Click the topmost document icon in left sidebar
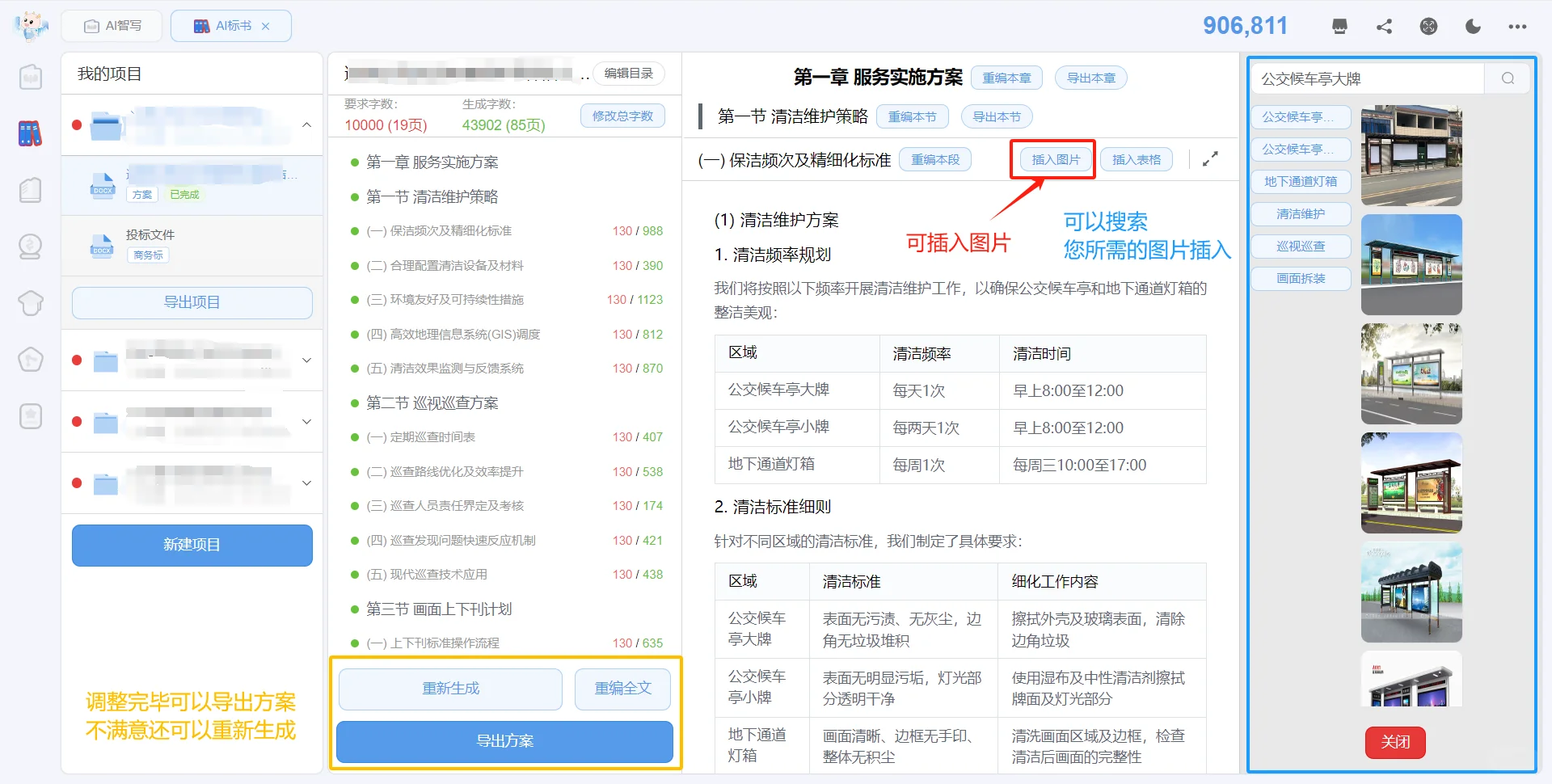The width and height of the screenshot is (1552, 784). pyautogui.click(x=30, y=77)
